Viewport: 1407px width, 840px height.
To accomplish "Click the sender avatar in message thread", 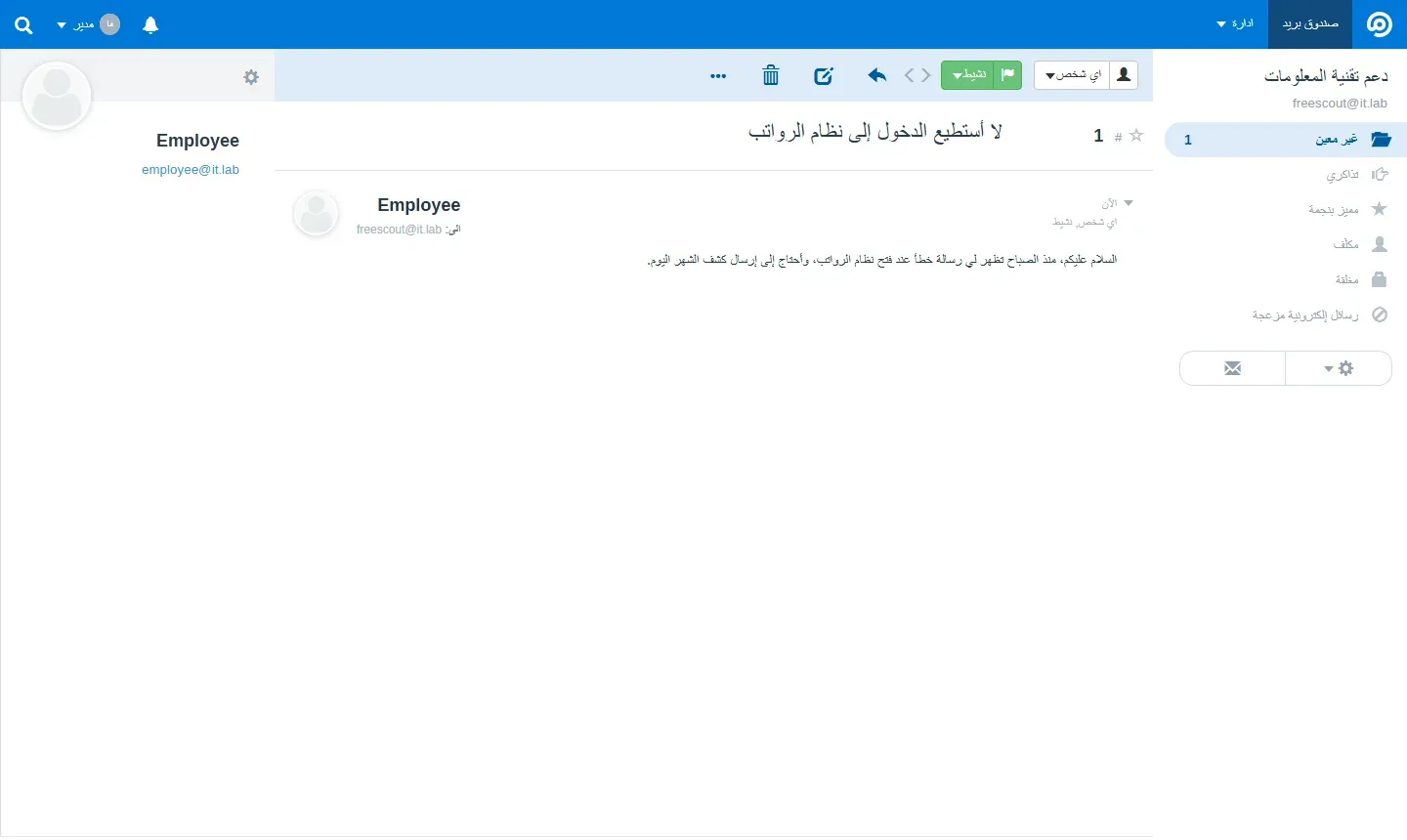I will click(317, 214).
